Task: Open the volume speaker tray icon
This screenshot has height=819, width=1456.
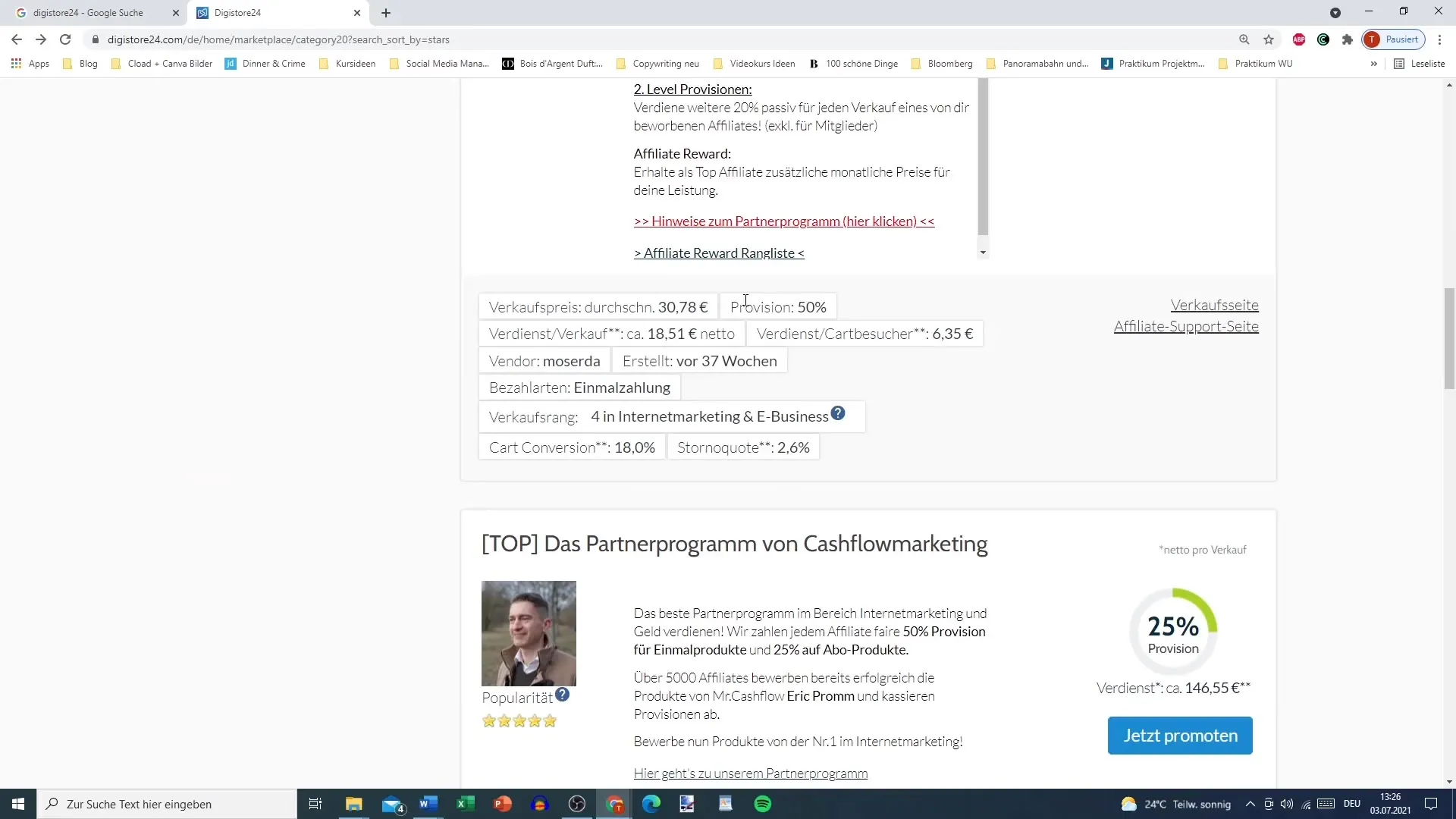Action: click(x=1287, y=804)
